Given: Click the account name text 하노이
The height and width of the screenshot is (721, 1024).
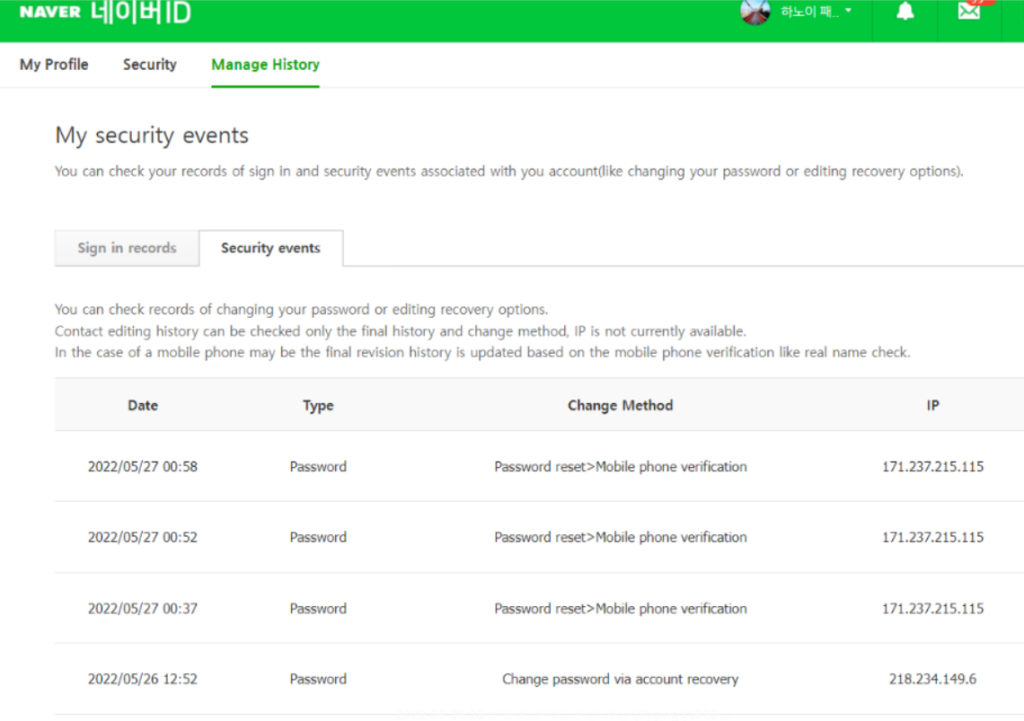Looking at the screenshot, I should [x=810, y=11].
